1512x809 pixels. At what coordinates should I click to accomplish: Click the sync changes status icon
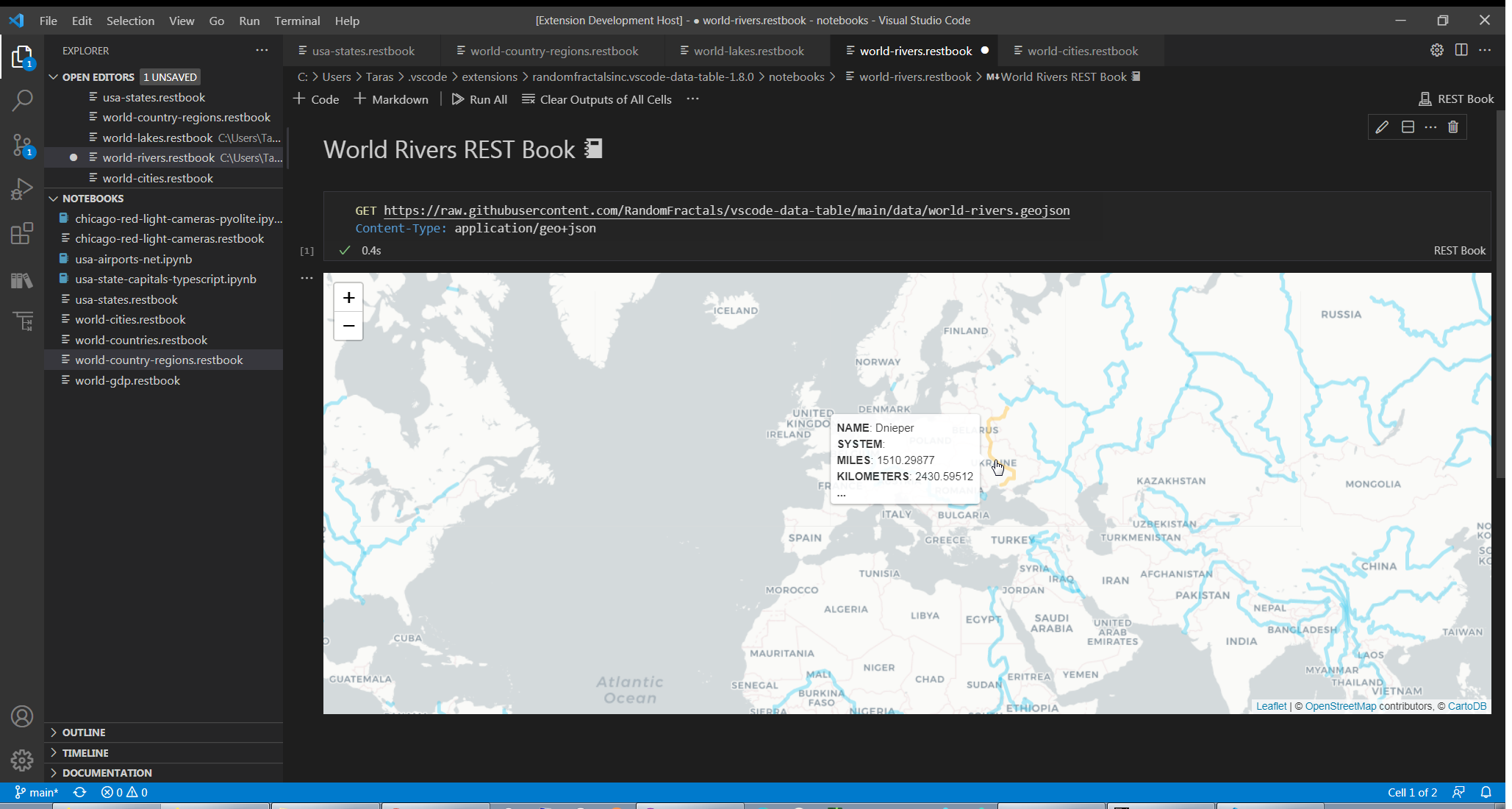pos(80,792)
